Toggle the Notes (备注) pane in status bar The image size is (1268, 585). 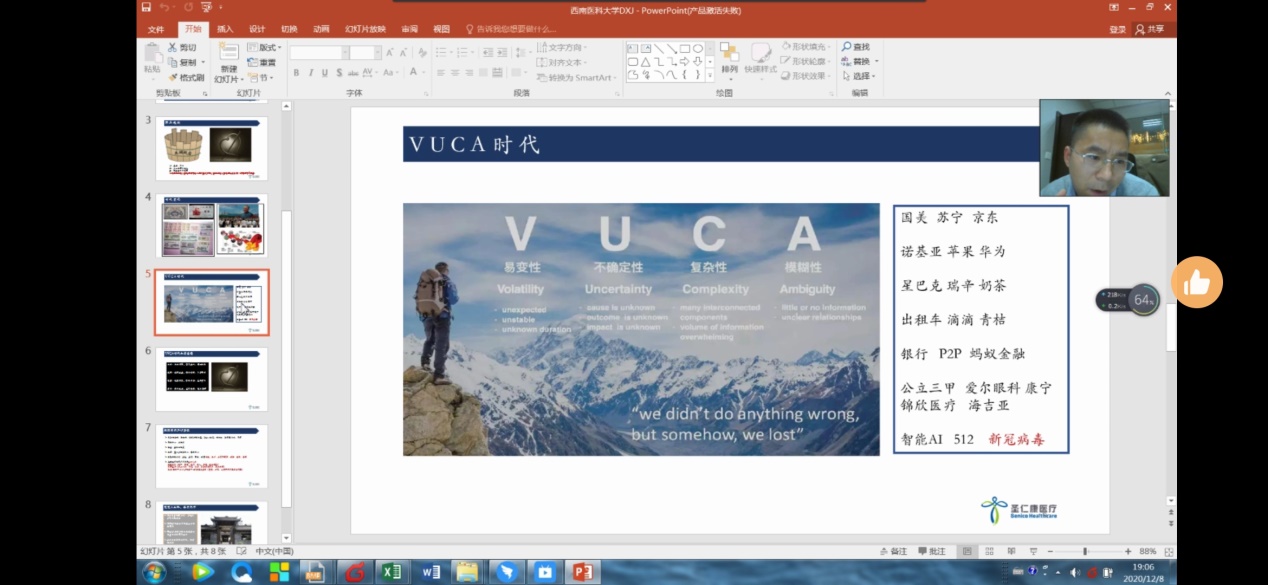pos(893,551)
